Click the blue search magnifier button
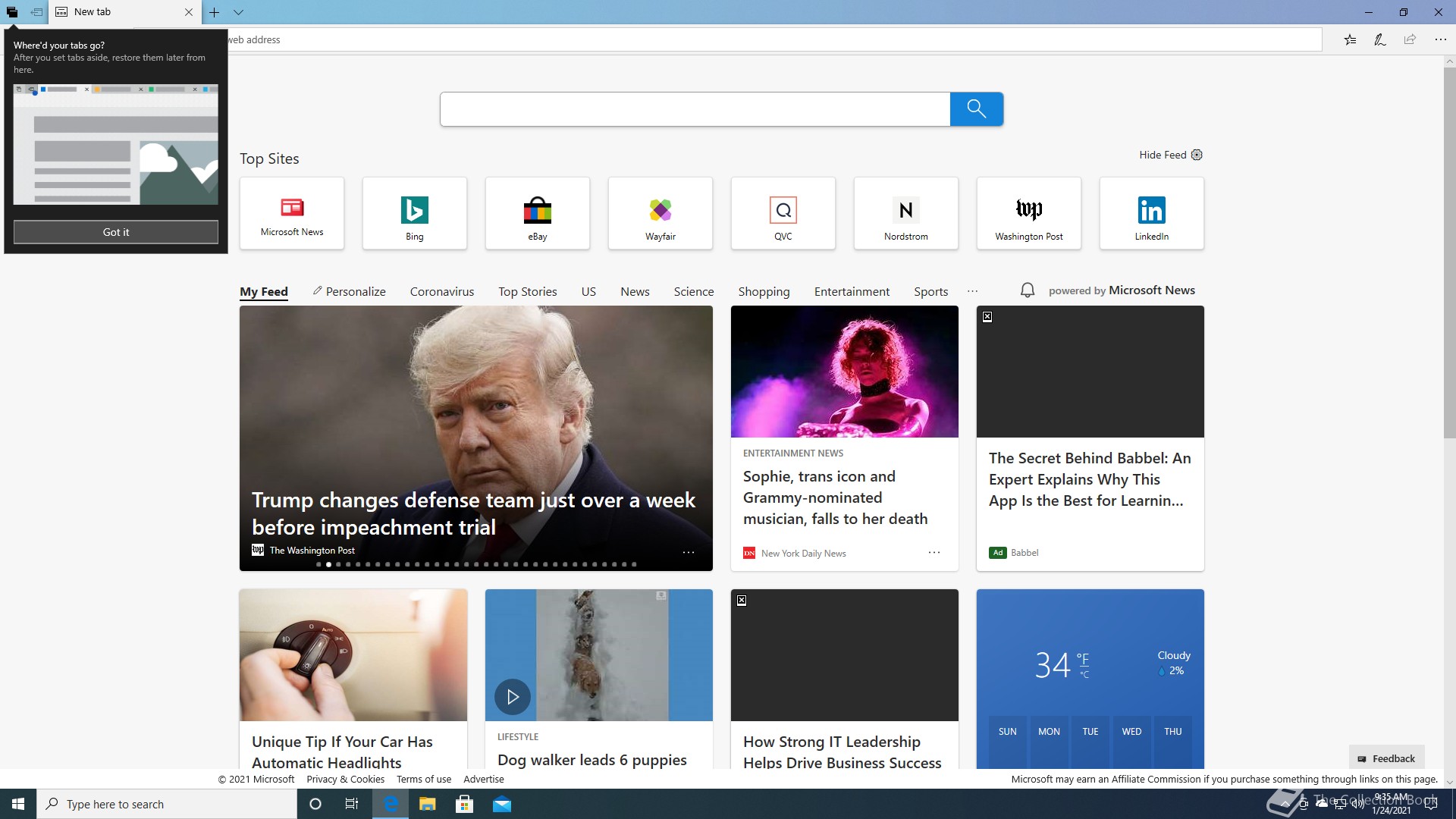This screenshot has width=1456, height=819. pyautogui.click(x=977, y=109)
